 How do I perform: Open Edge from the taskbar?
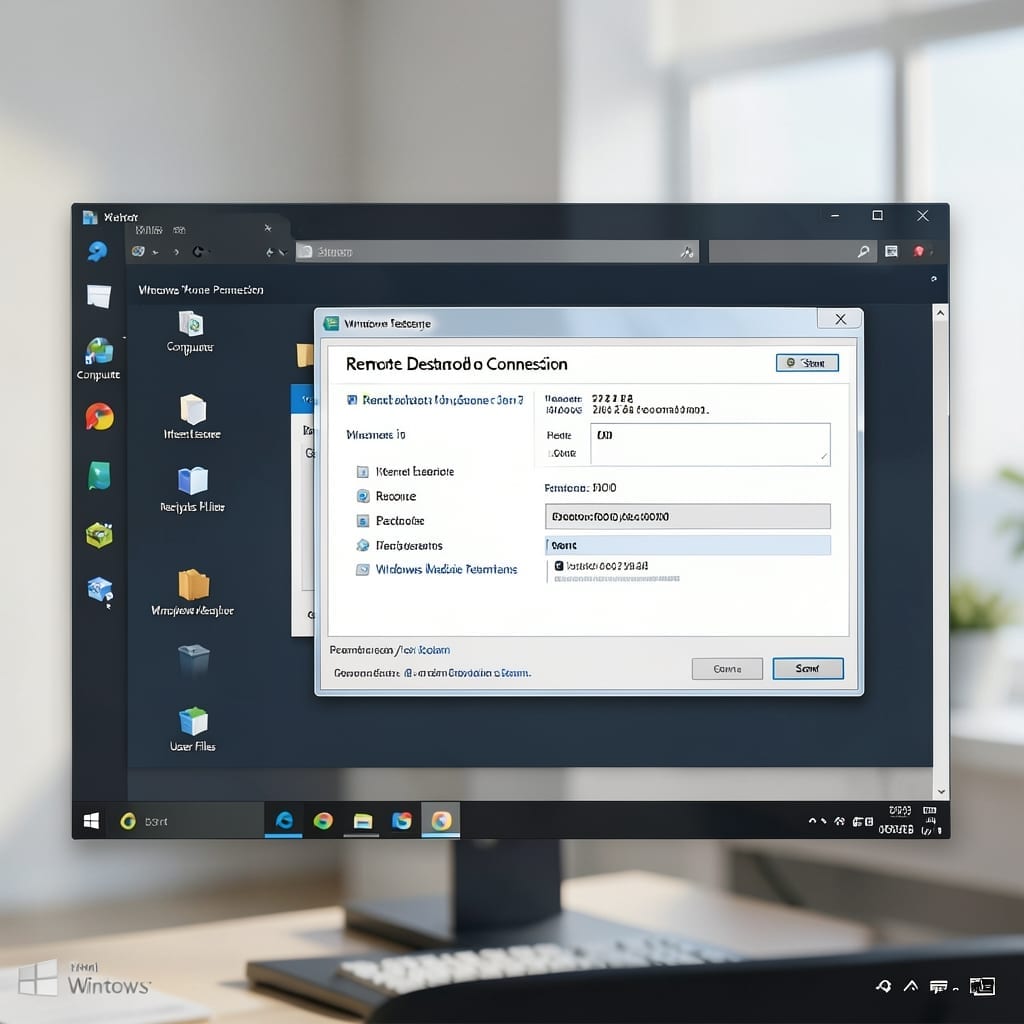[284, 820]
